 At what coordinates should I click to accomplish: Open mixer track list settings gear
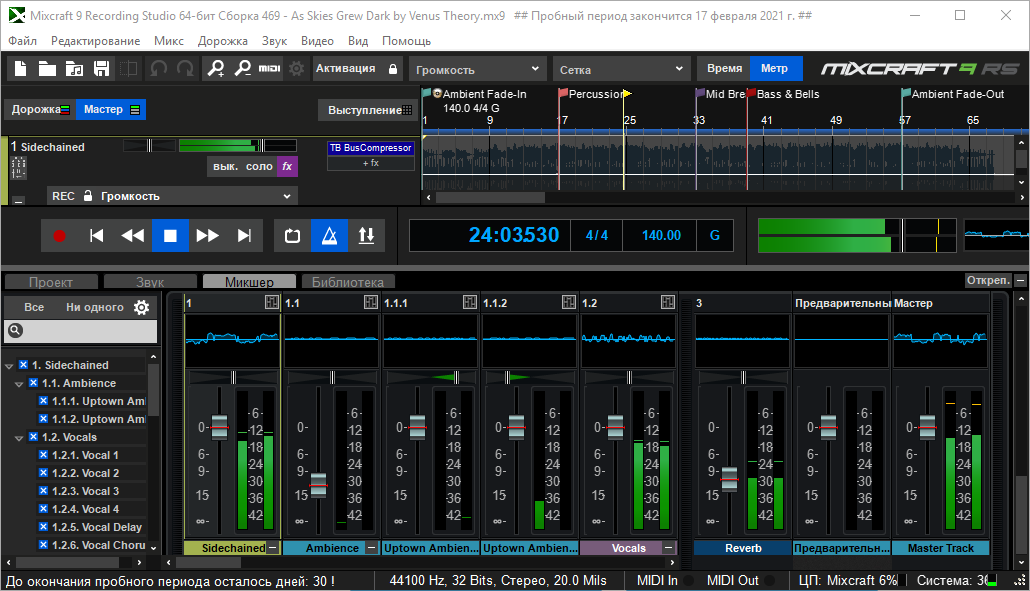(x=142, y=308)
